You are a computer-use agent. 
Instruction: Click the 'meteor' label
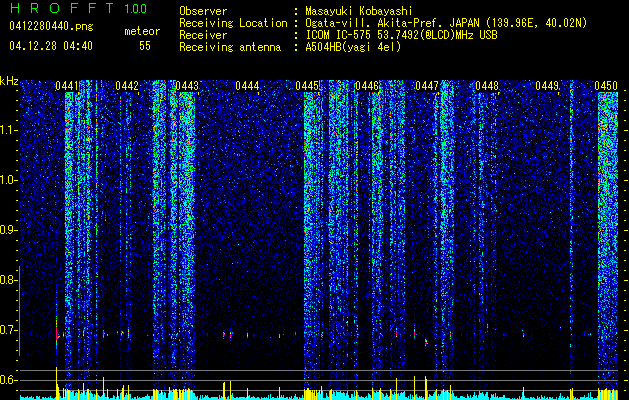click(x=142, y=31)
